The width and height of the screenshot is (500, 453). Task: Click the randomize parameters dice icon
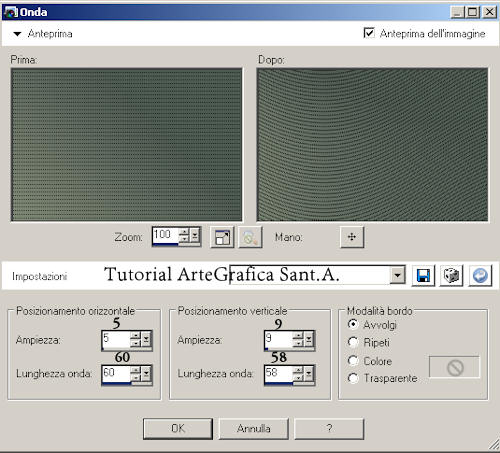452,276
